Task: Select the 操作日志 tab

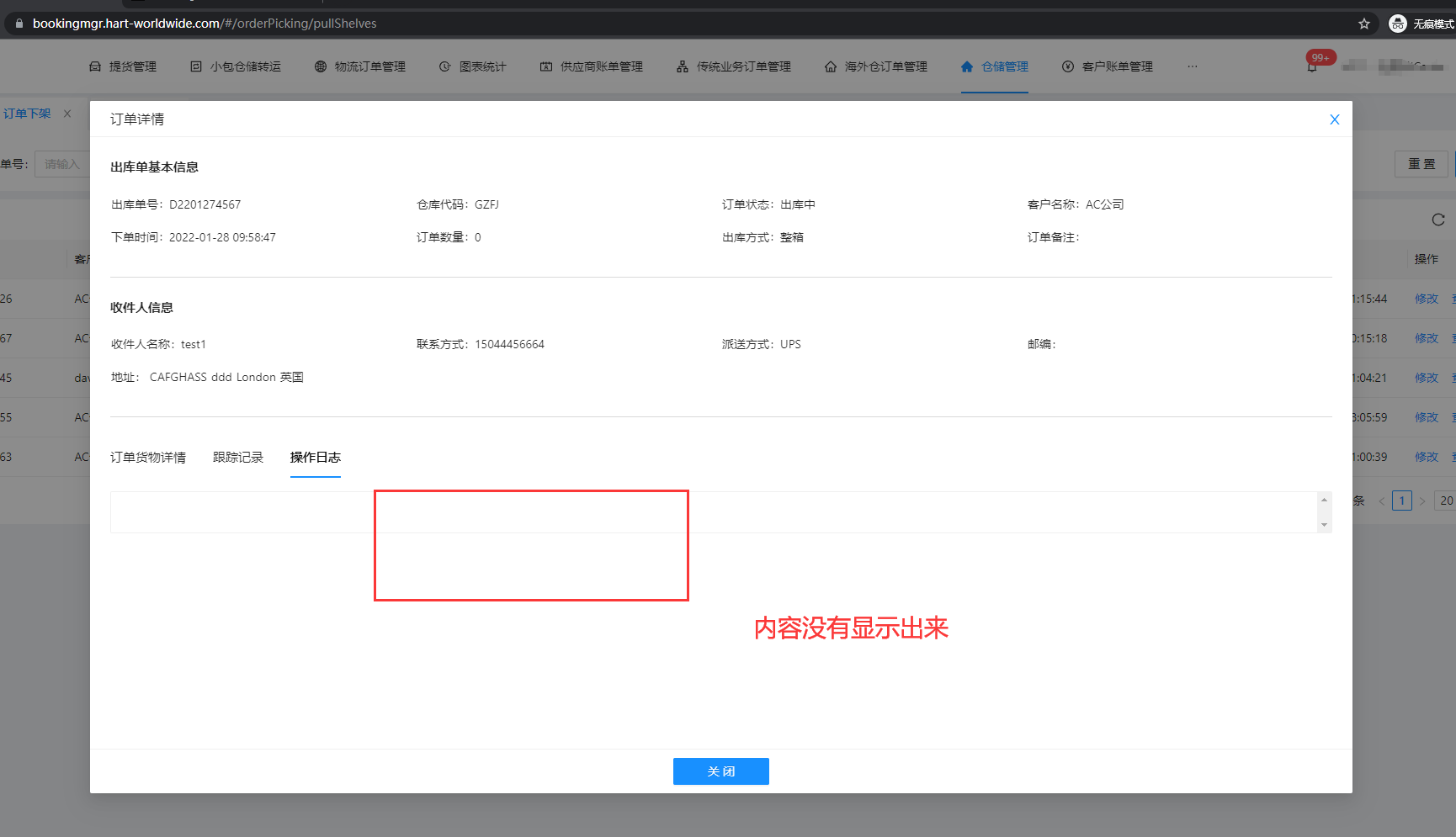Action: tap(315, 458)
